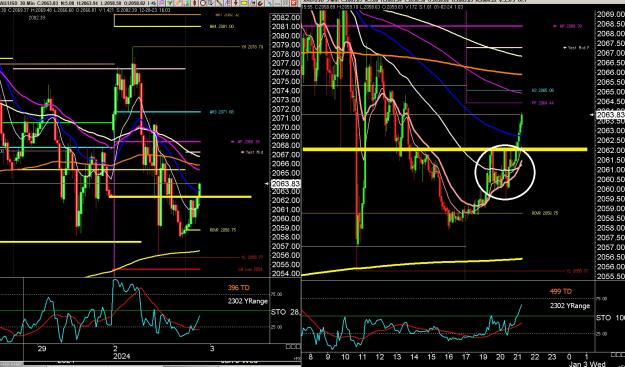The height and width of the screenshot is (367, 625).
Task: Click the current price tag 2063.83 on left chart
Action: coord(285,183)
